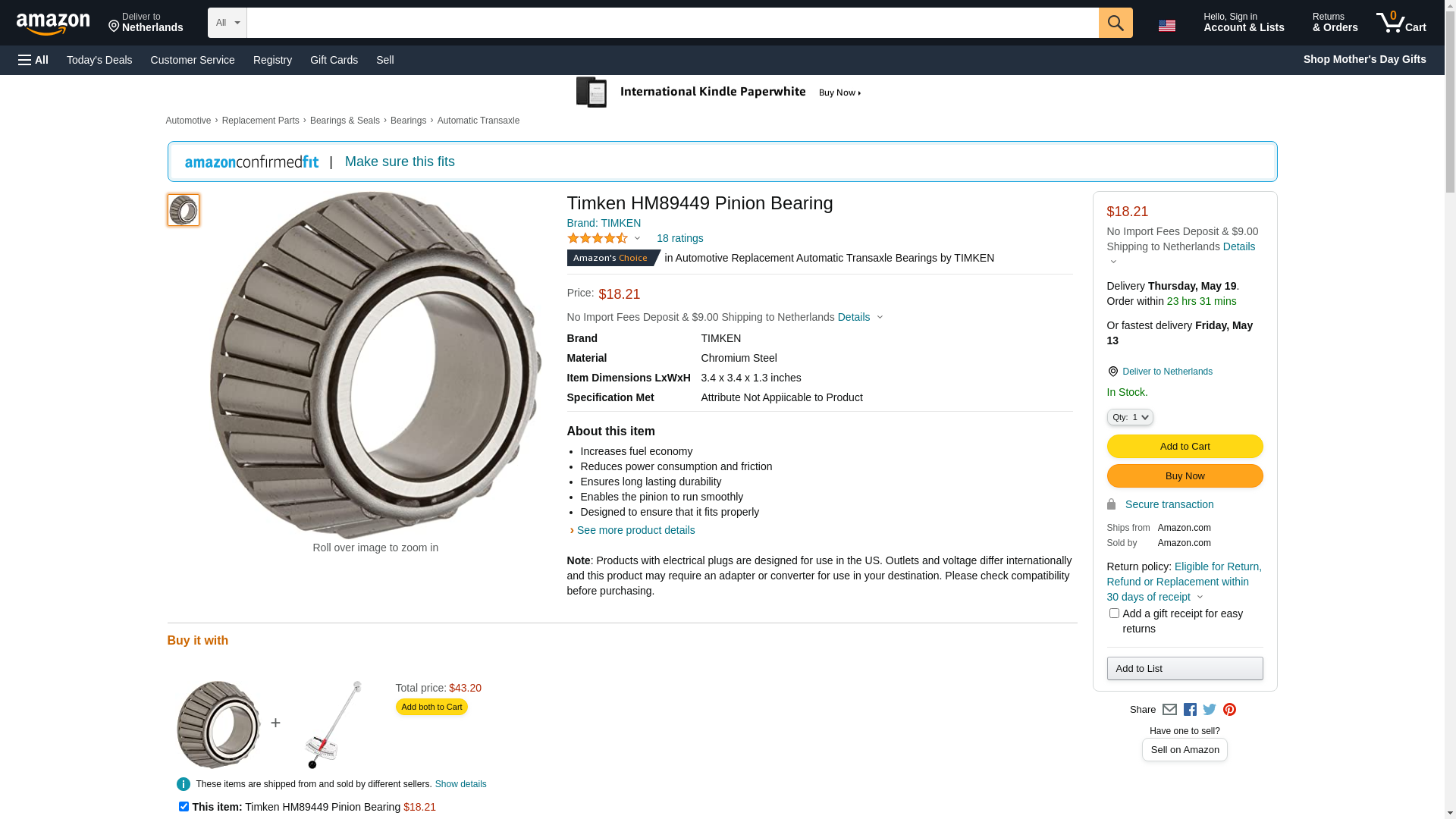
Task: Click the Add to Cart button
Action: (x=1185, y=447)
